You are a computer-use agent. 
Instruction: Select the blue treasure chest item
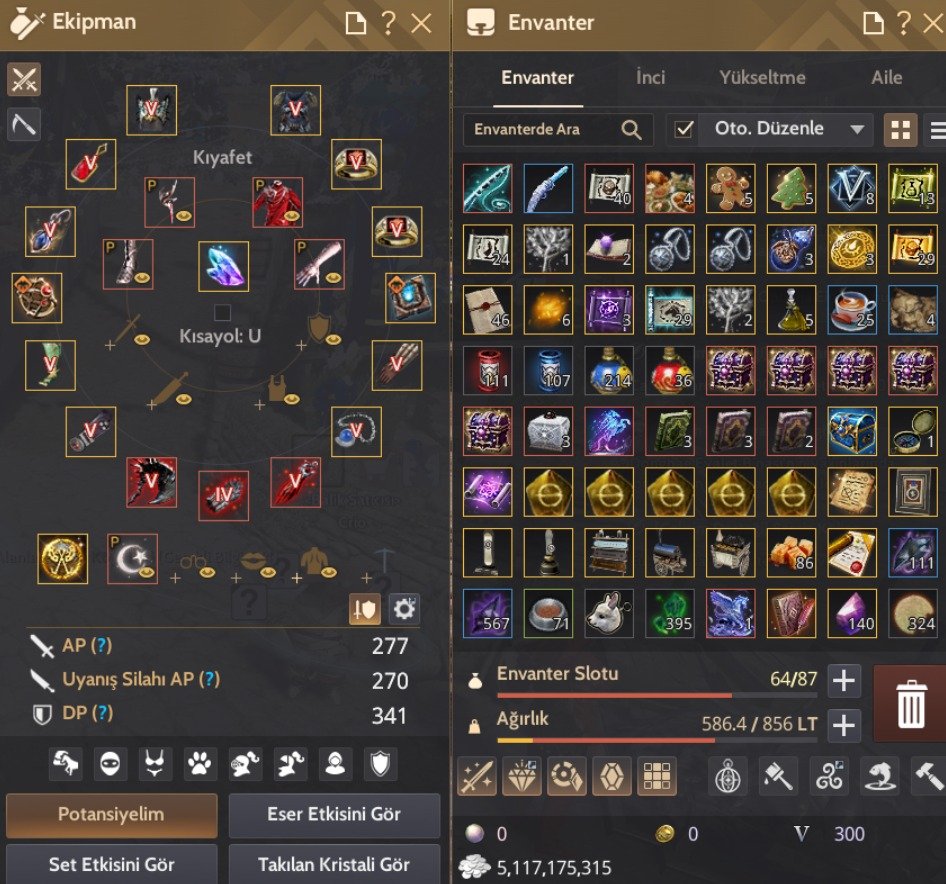point(852,431)
